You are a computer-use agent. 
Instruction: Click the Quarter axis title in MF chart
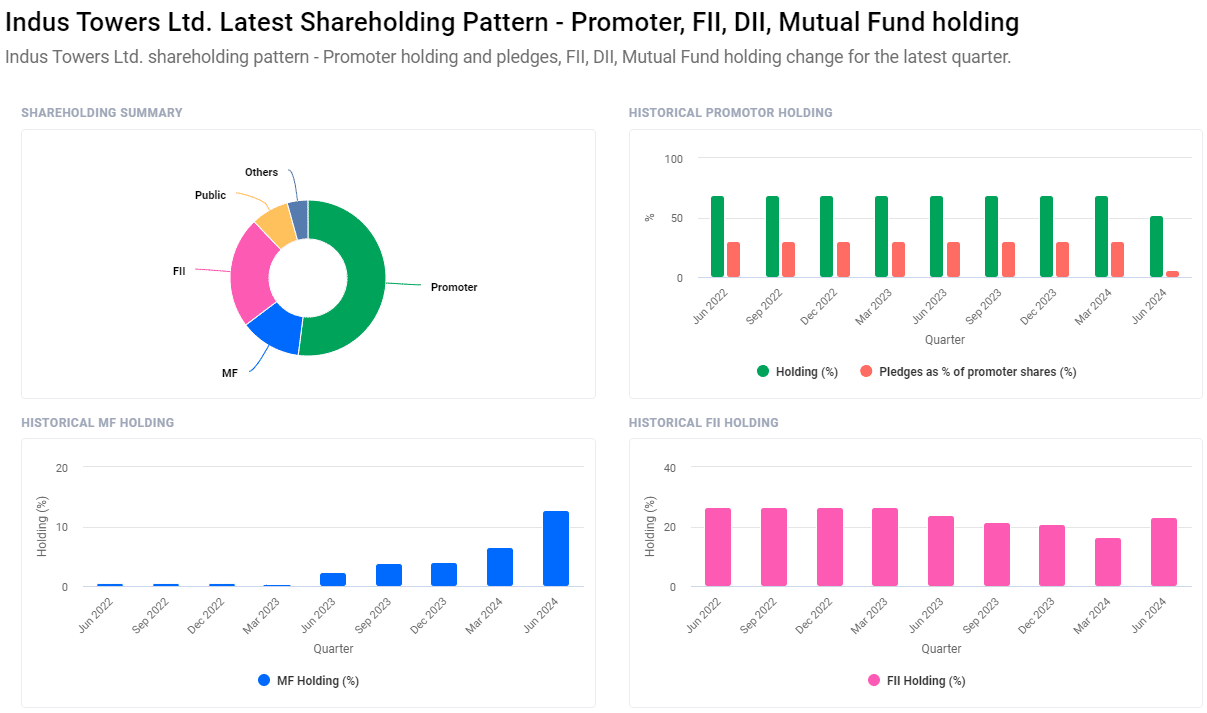(333, 649)
